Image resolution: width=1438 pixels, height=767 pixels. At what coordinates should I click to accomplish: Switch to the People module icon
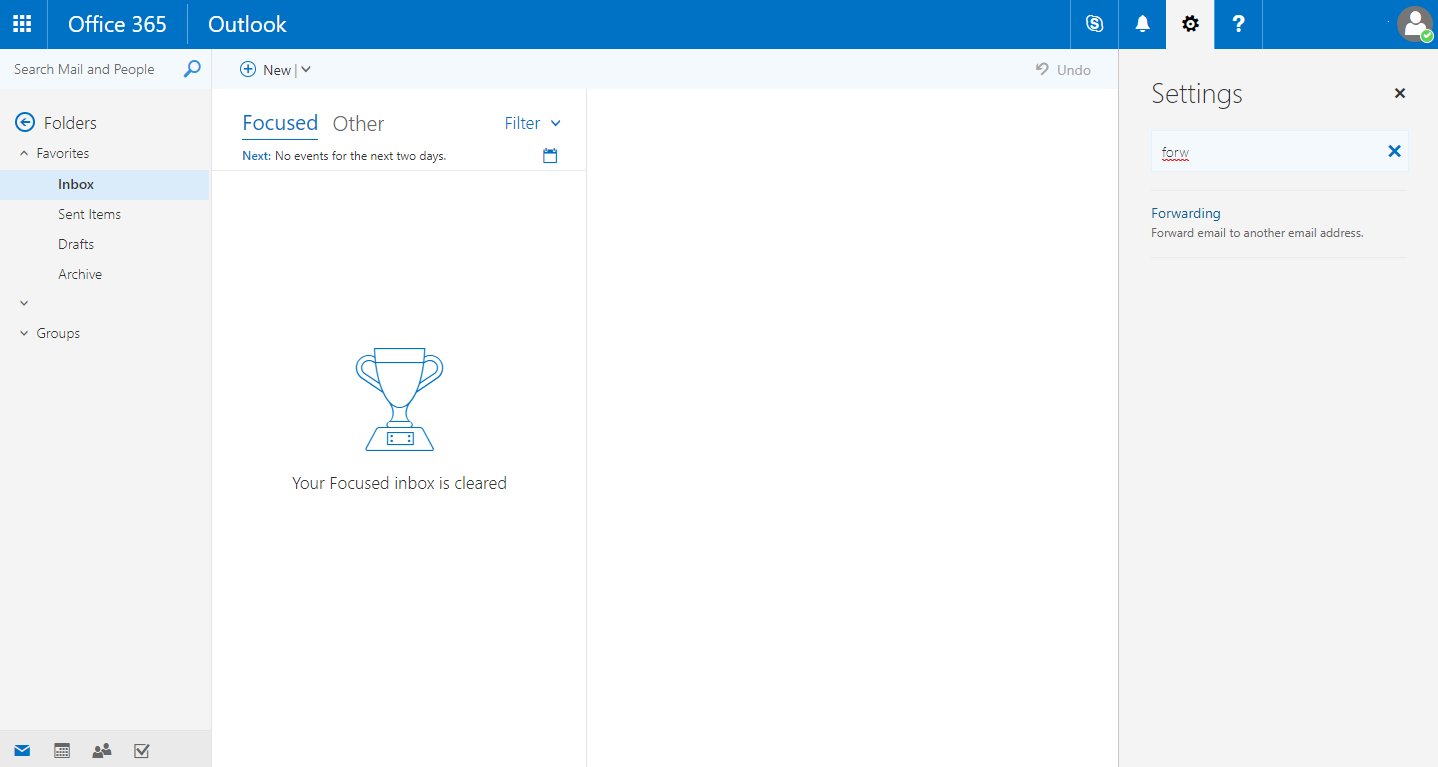[x=102, y=750]
